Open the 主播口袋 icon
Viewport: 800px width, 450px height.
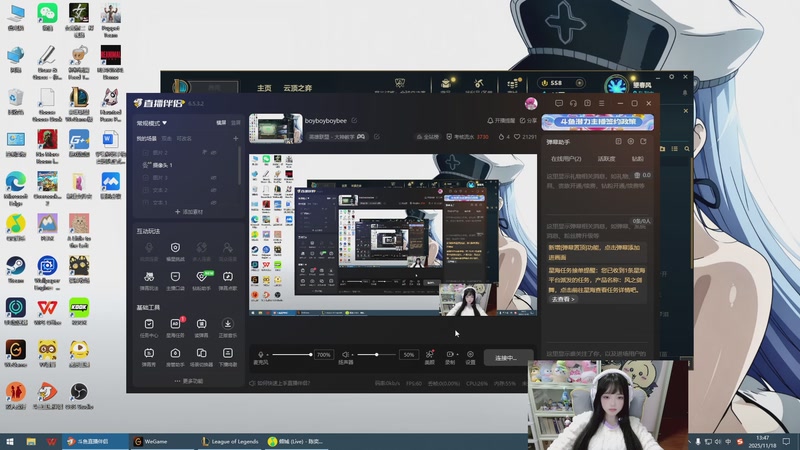click(x=175, y=277)
